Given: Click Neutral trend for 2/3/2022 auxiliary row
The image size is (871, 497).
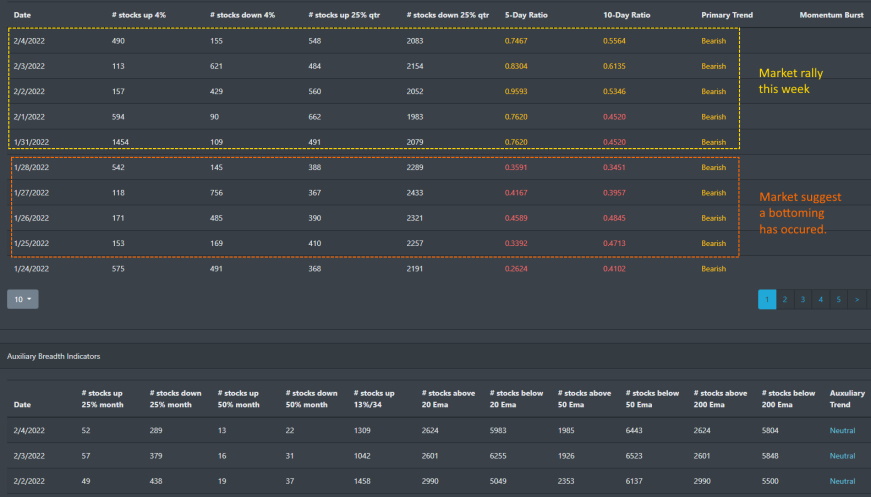Looking at the screenshot, I should click(842, 456).
